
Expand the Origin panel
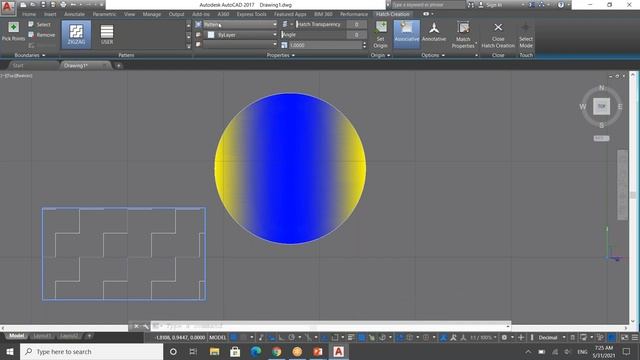[x=380, y=55]
